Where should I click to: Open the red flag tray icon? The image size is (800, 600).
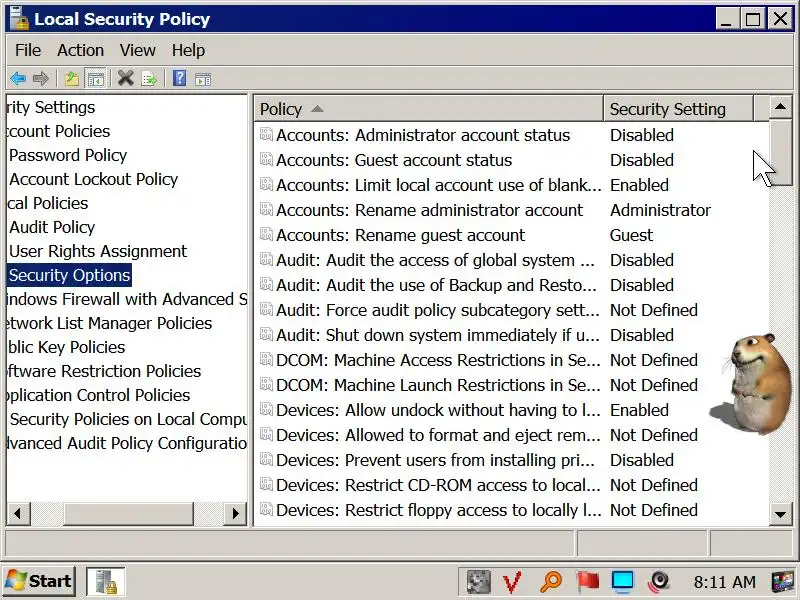(588, 581)
